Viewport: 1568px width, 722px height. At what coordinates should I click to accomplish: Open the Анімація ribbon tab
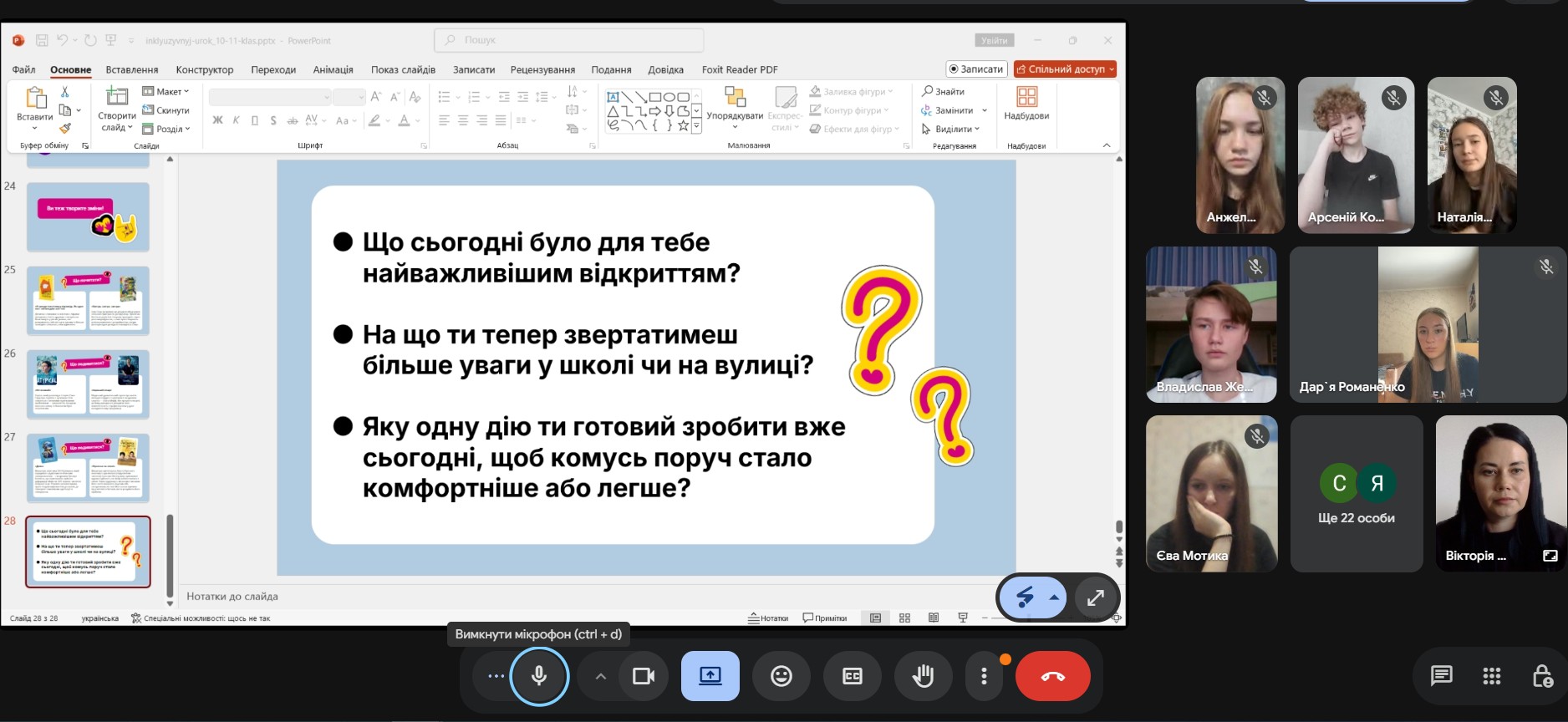(333, 69)
